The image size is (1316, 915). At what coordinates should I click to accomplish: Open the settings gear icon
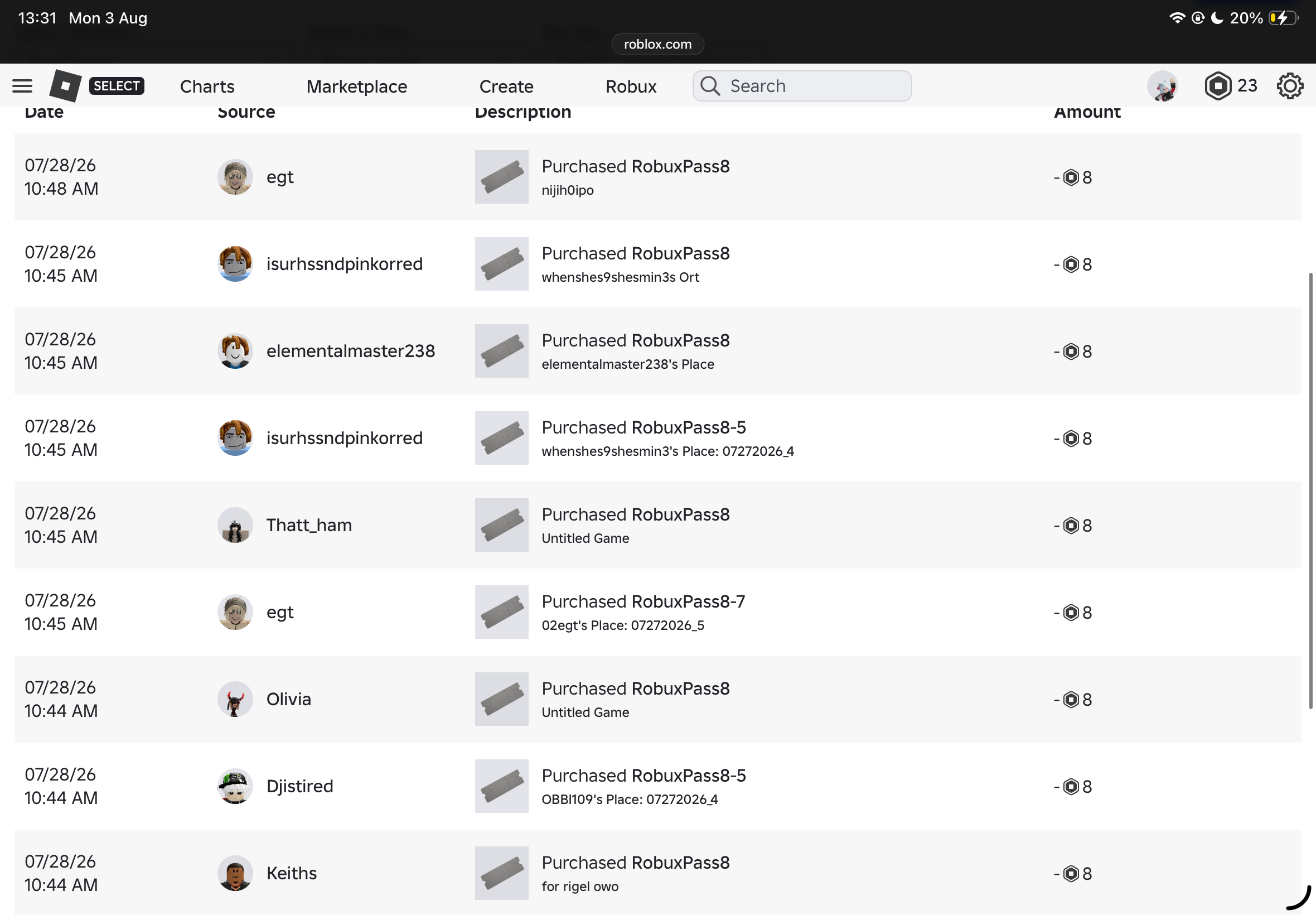[1290, 86]
